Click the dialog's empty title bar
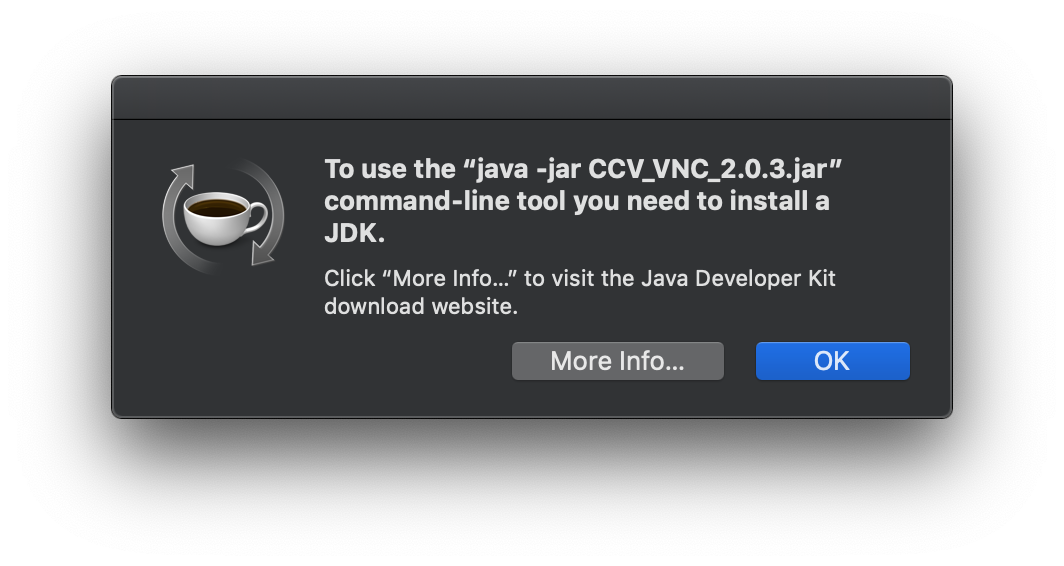Viewport: 1064px width, 566px height. (531, 98)
